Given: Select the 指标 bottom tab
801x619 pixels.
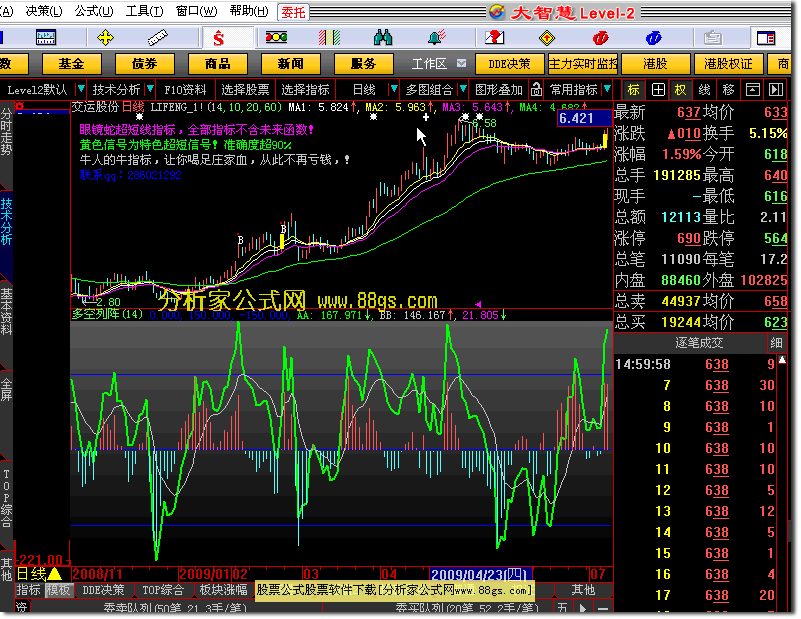Looking at the screenshot, I should (28, 590).
